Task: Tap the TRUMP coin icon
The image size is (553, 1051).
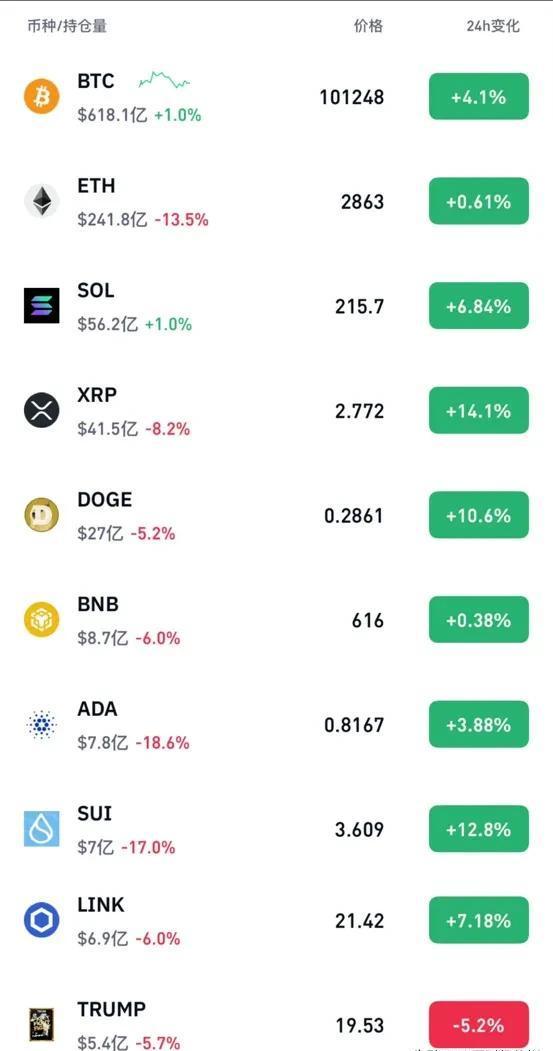Action: [42, 1025]
